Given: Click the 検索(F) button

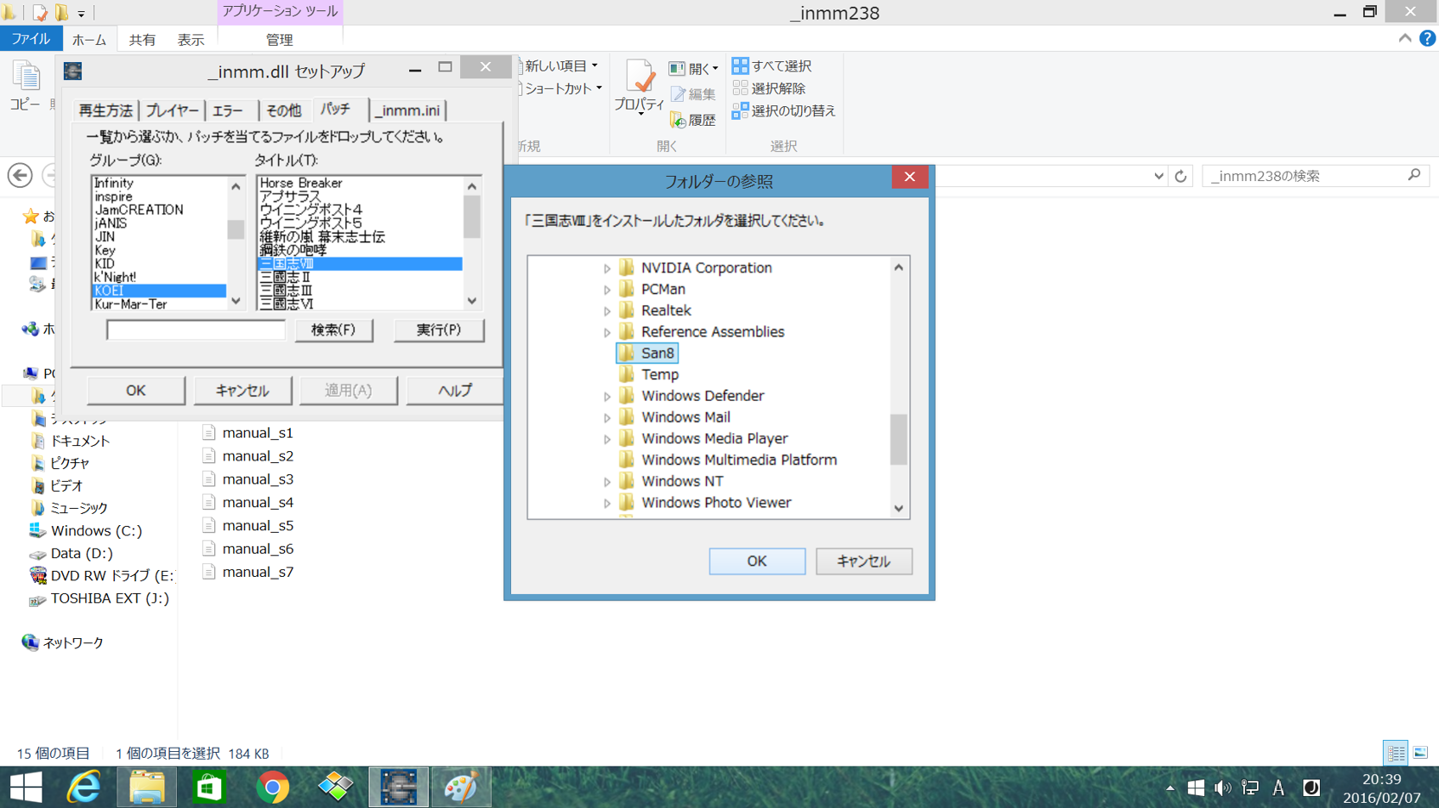Looking at the screenshot, I should 333,330.
